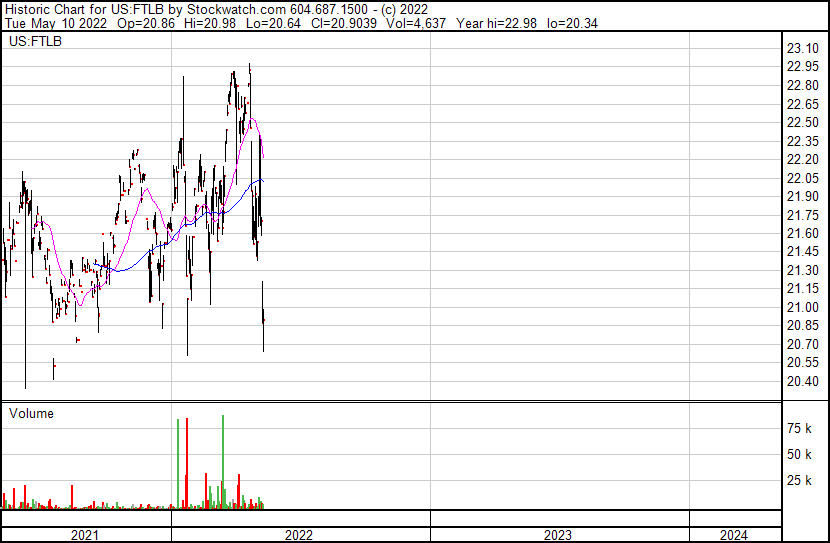Select the 2023 year label
The height and width of the screenshot is (543, 830).
coord(558,535)
